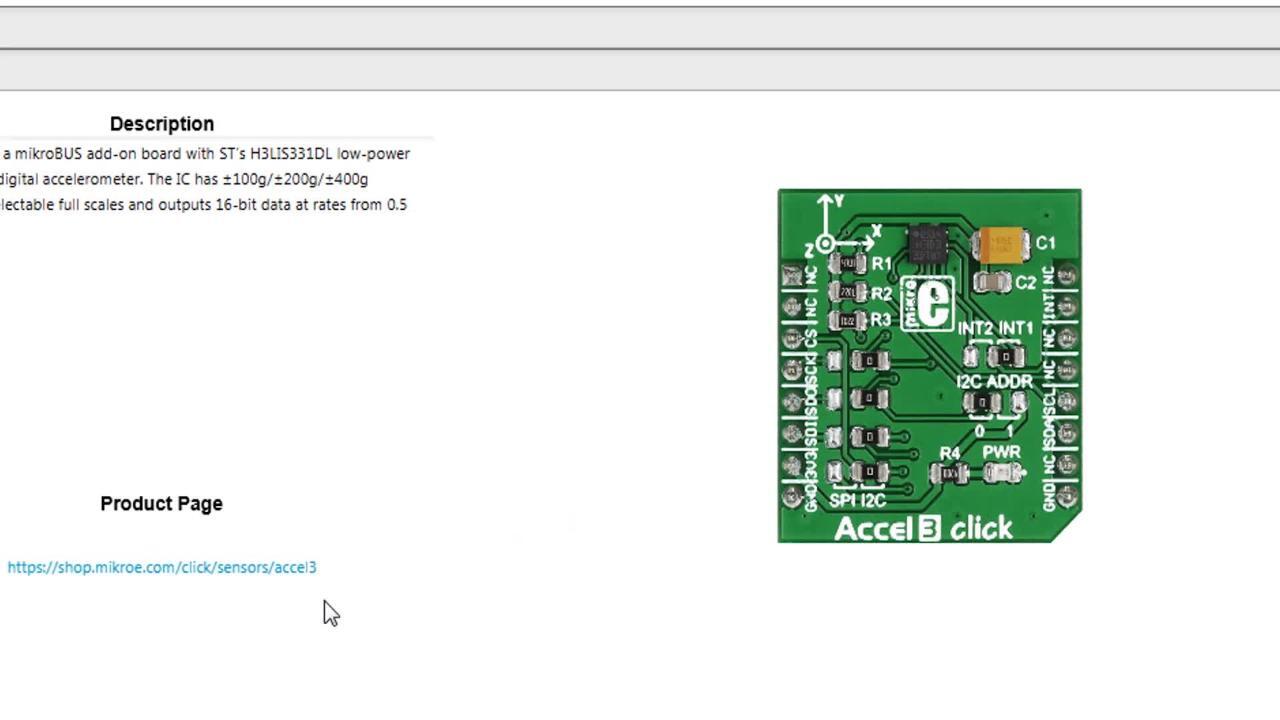Click the line about 16-bit data rates

pyautogui.click(x=203, y=204)
